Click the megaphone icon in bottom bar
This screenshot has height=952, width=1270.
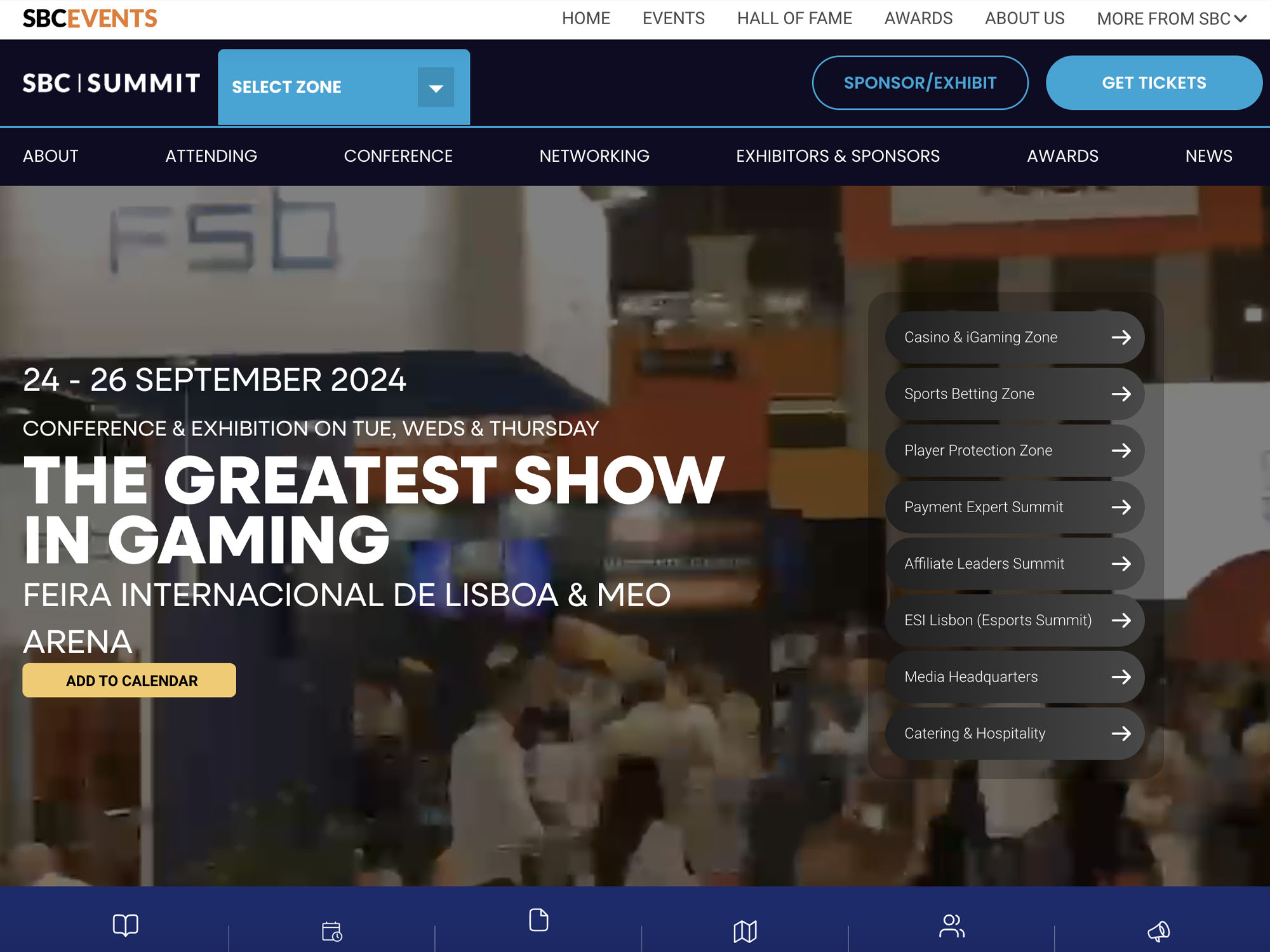pyautogui.click(x=1158, y=931)
